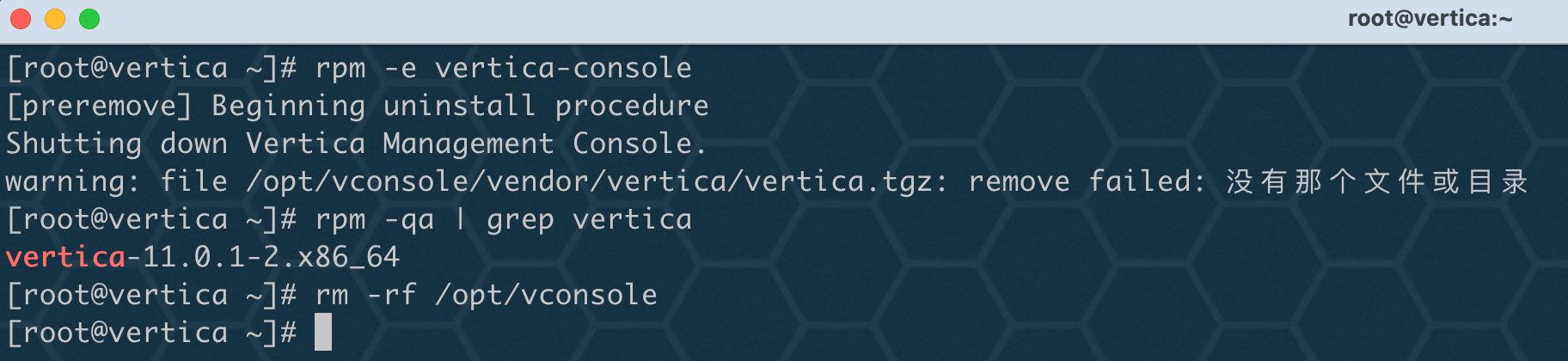
Task: Click the 'rpm -qa | grep vertica' command
Action: click(504, 219)
